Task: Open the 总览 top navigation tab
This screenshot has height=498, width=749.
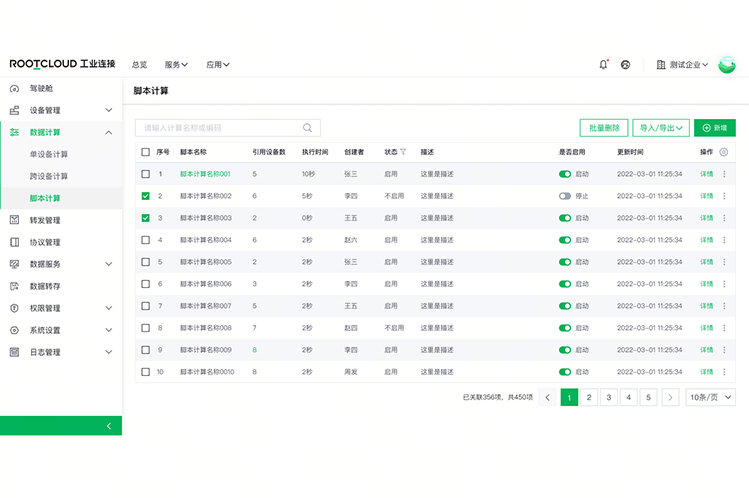Action: (x=139, y=65)
